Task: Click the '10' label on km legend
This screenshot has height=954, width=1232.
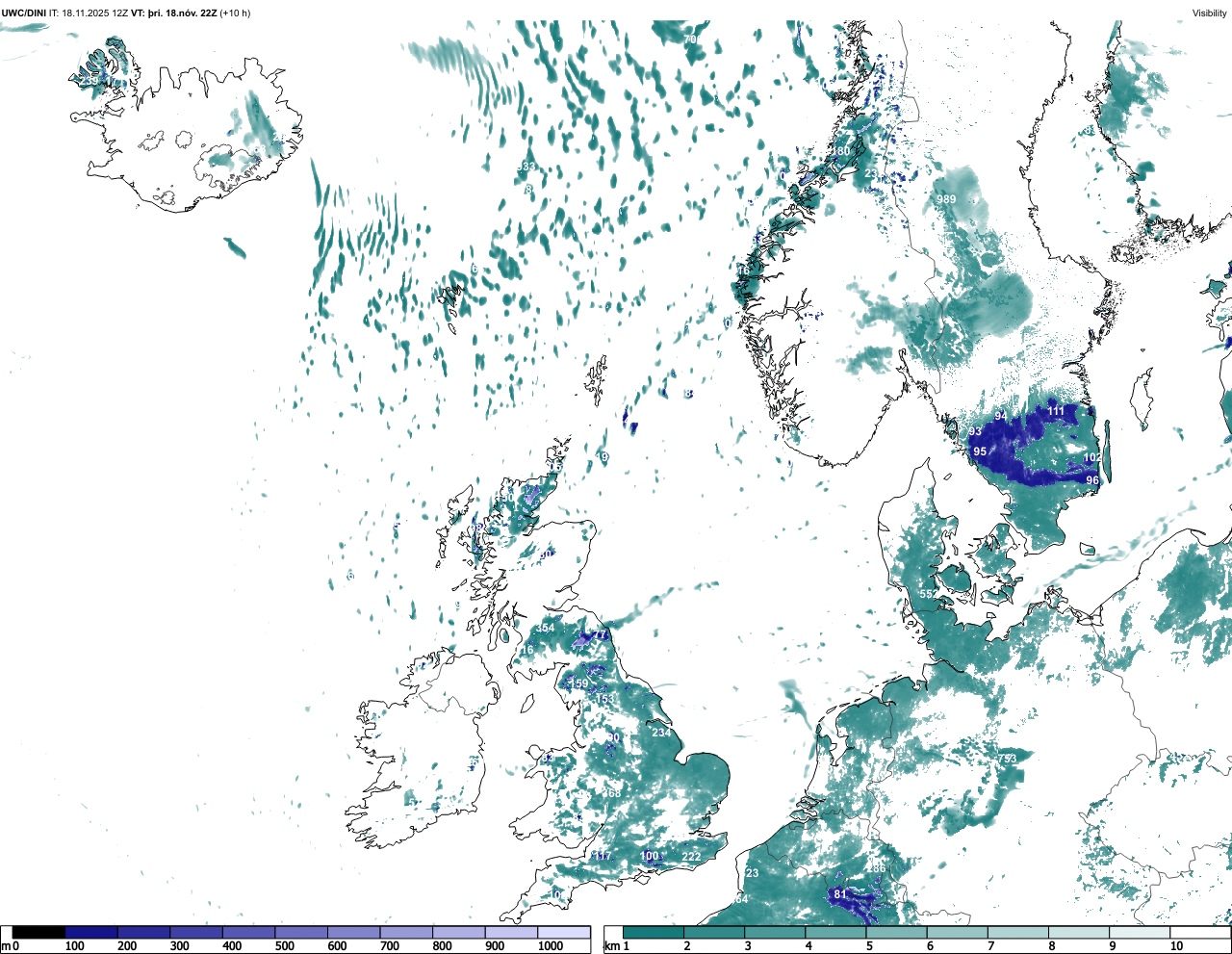Action: point(1176,946)
